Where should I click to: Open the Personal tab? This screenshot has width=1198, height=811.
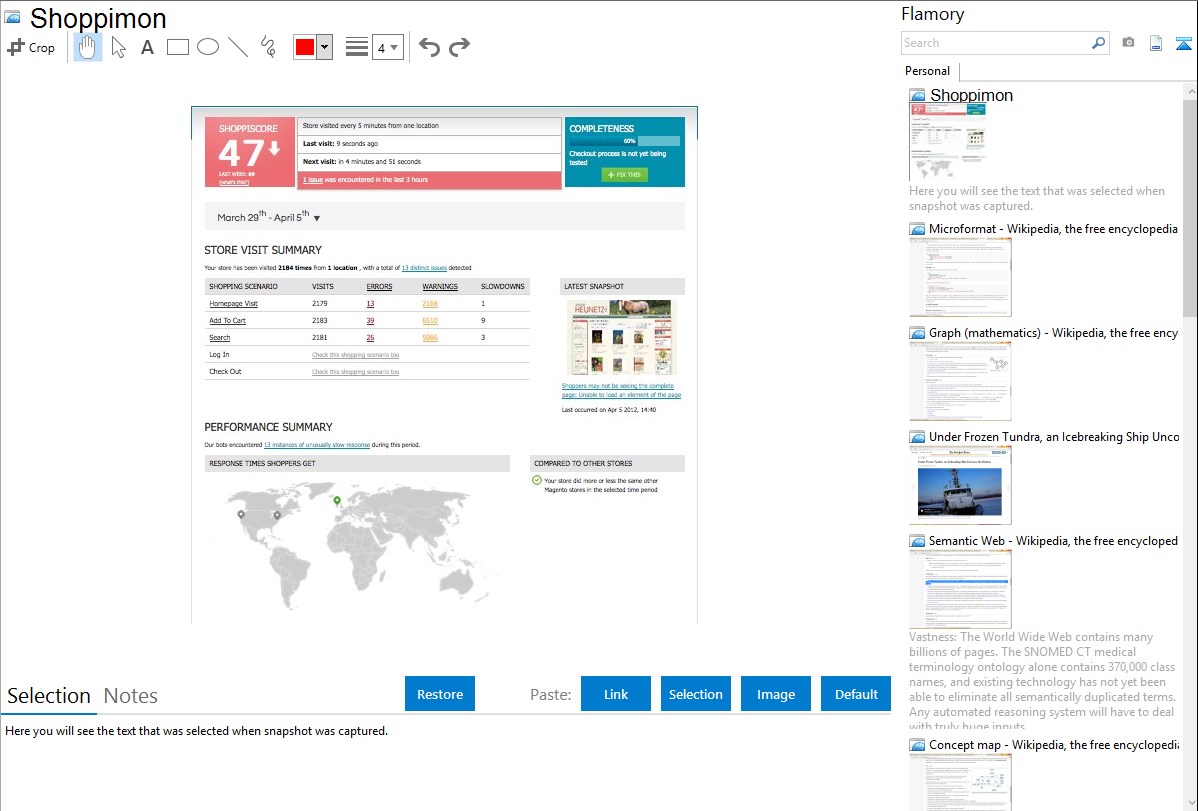[927, 71]
